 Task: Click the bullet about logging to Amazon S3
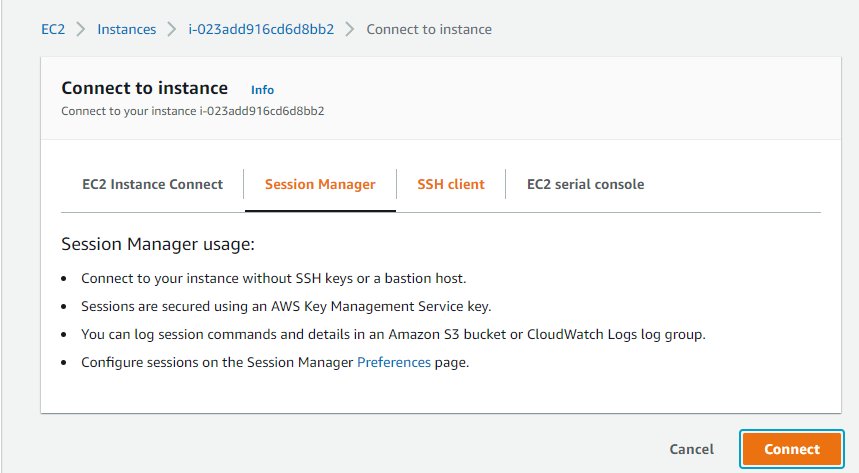coord(393,334)
